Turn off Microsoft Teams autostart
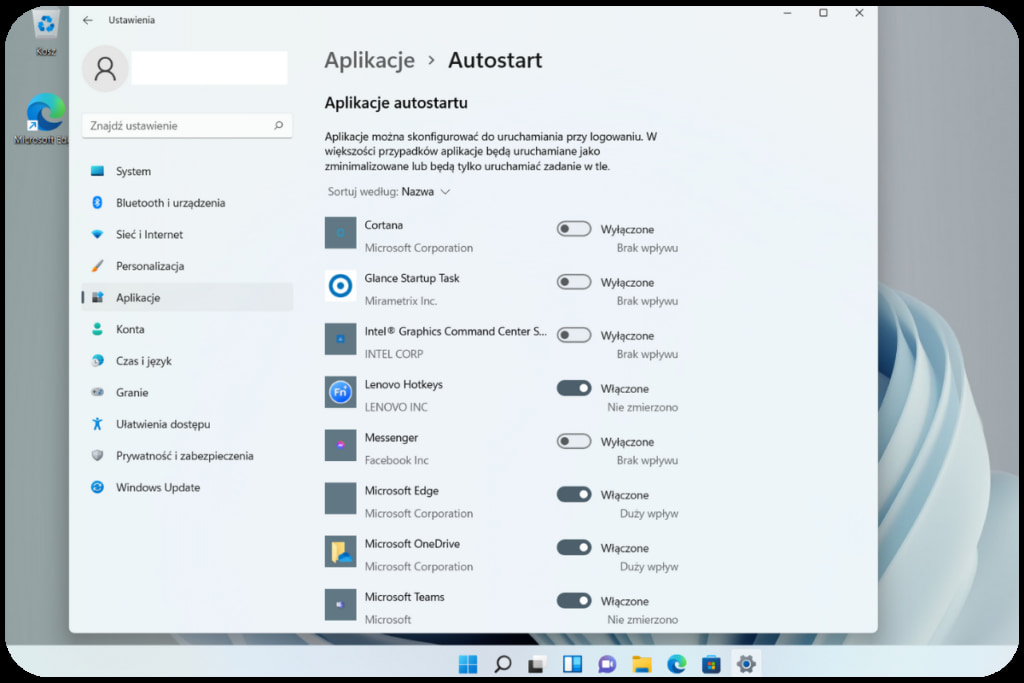Image resolution: width=1024 pixels, height=683 pixels. (x=573, y=600)
